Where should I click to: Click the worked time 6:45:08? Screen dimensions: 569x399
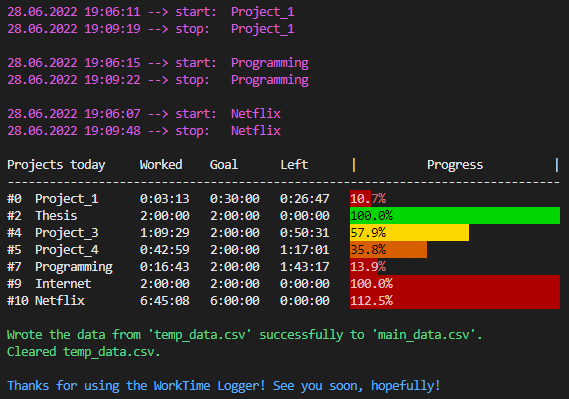[x=165, y=301]
